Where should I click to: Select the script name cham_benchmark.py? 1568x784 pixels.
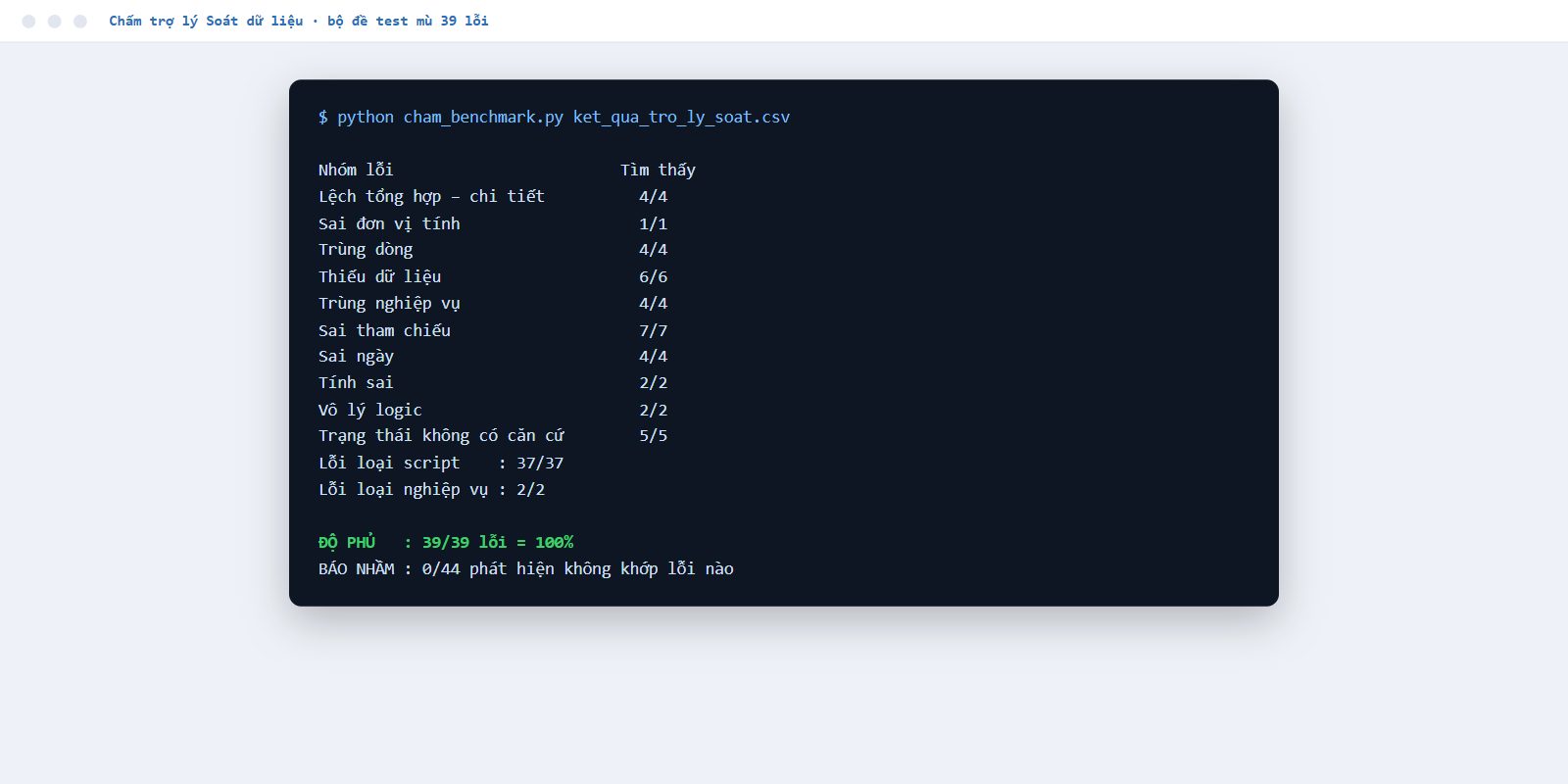click(483, 118)
